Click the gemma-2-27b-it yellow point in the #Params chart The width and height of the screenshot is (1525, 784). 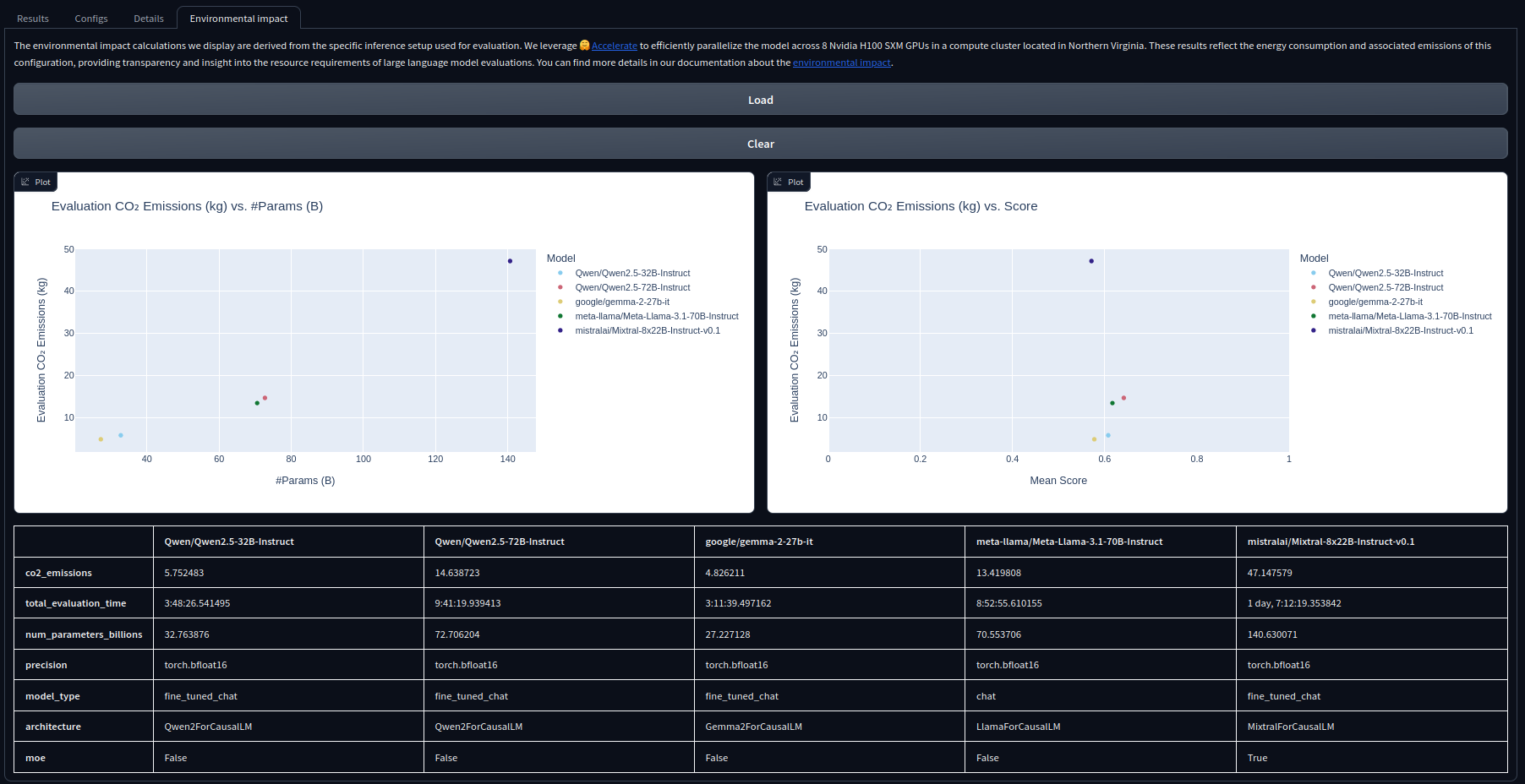pos(101,439)
